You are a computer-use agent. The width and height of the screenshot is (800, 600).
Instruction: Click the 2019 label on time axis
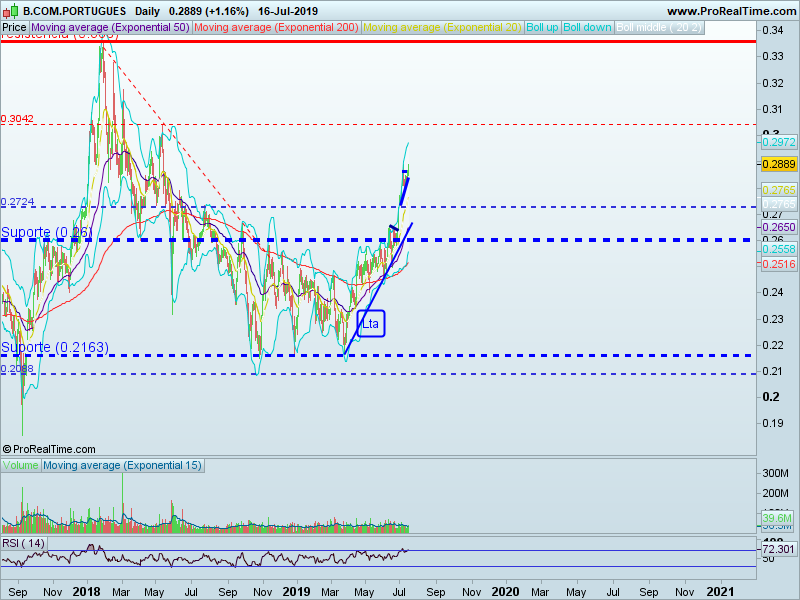coord(296,592)
